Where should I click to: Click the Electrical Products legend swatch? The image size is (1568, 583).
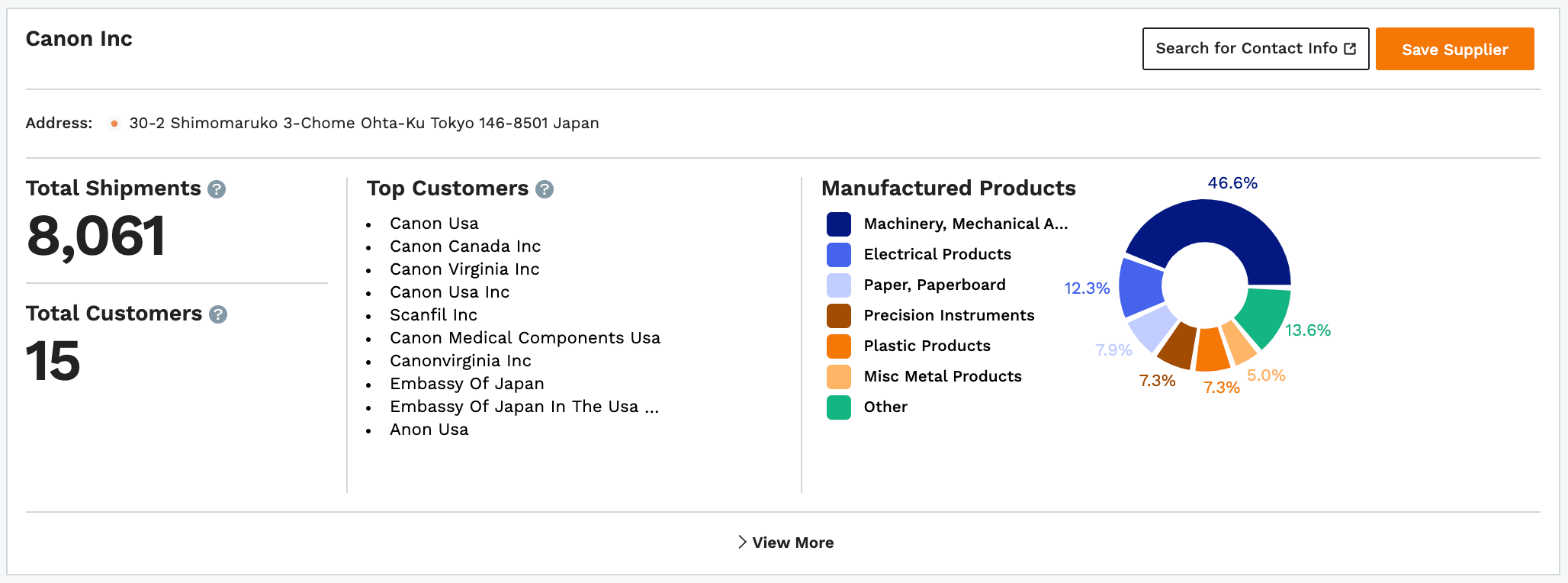[839, 255]
